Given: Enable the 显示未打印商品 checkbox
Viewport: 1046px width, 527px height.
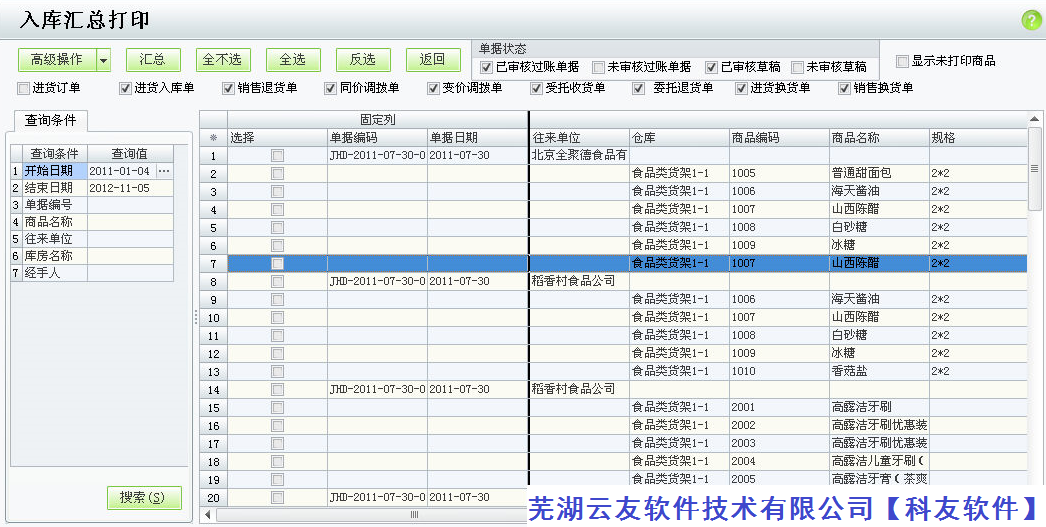Looking at the screenshot, I should [x=902, y=61].
